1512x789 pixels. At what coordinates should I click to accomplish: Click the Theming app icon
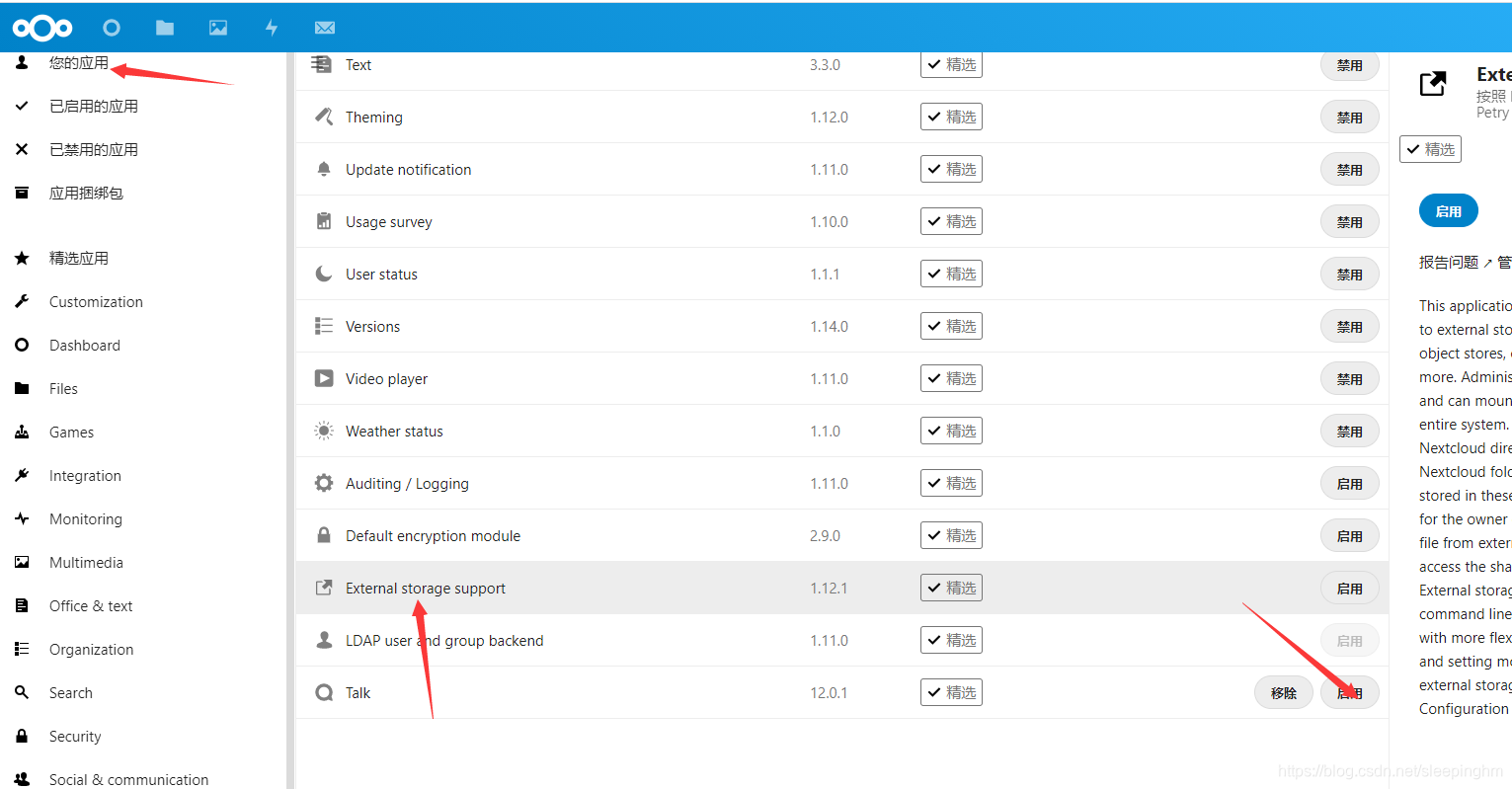[324, 117]
